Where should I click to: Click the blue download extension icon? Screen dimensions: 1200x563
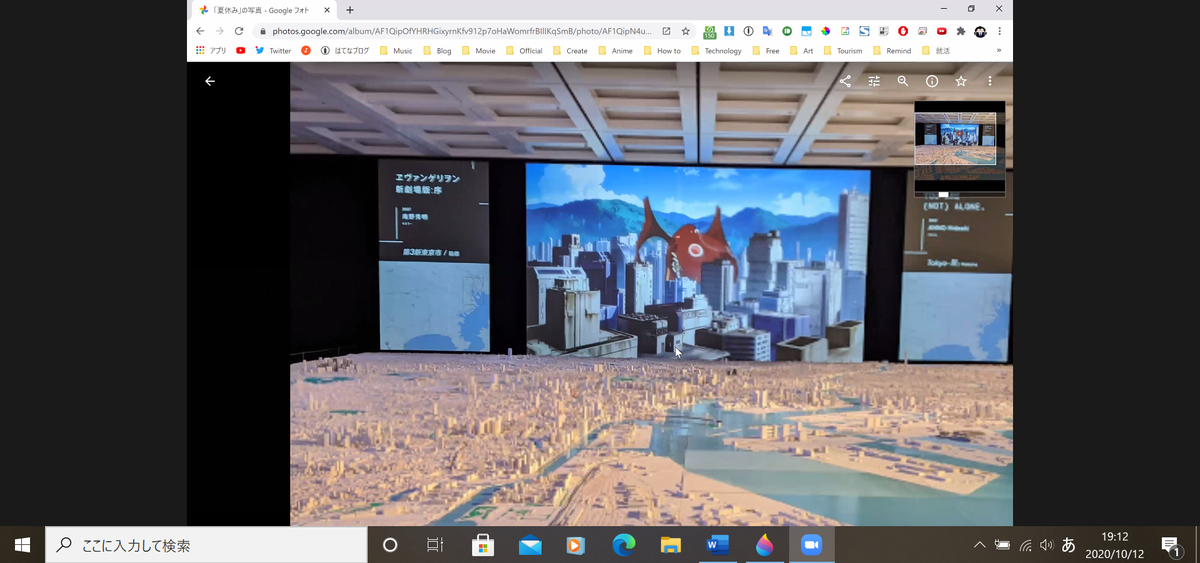730,31
